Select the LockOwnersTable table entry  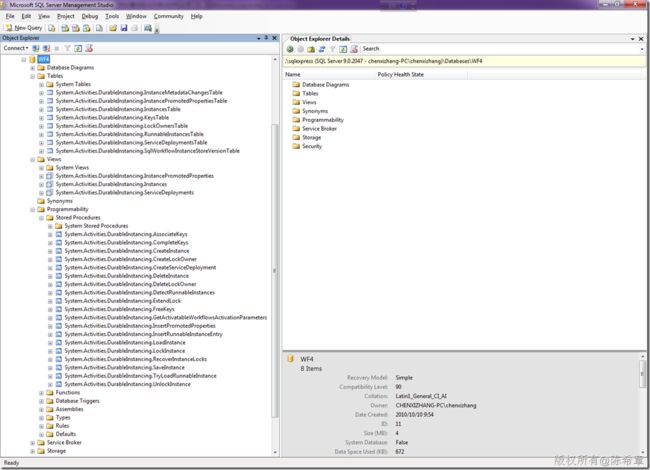click(x=122, y=126)
